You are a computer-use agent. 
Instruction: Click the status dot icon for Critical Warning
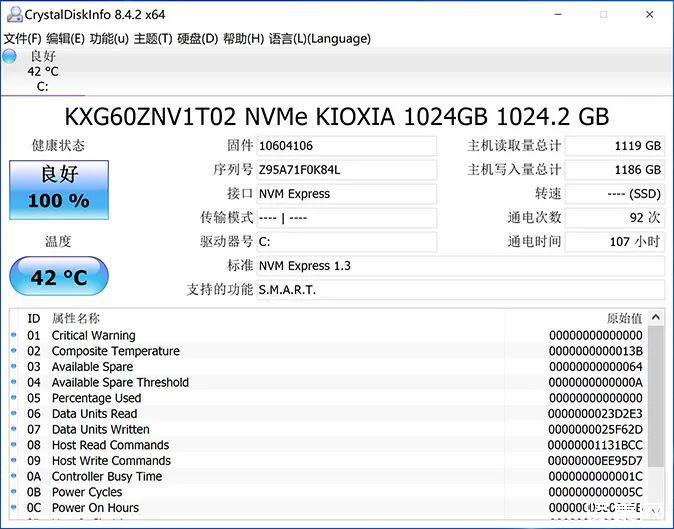click(14, 335)
